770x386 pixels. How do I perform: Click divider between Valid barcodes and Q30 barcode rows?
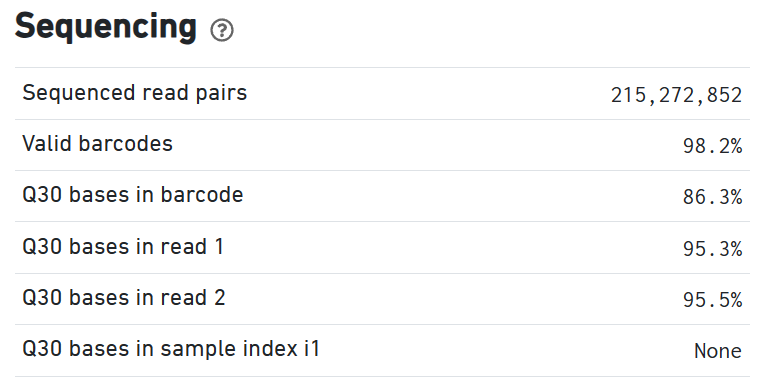point(382,170)
